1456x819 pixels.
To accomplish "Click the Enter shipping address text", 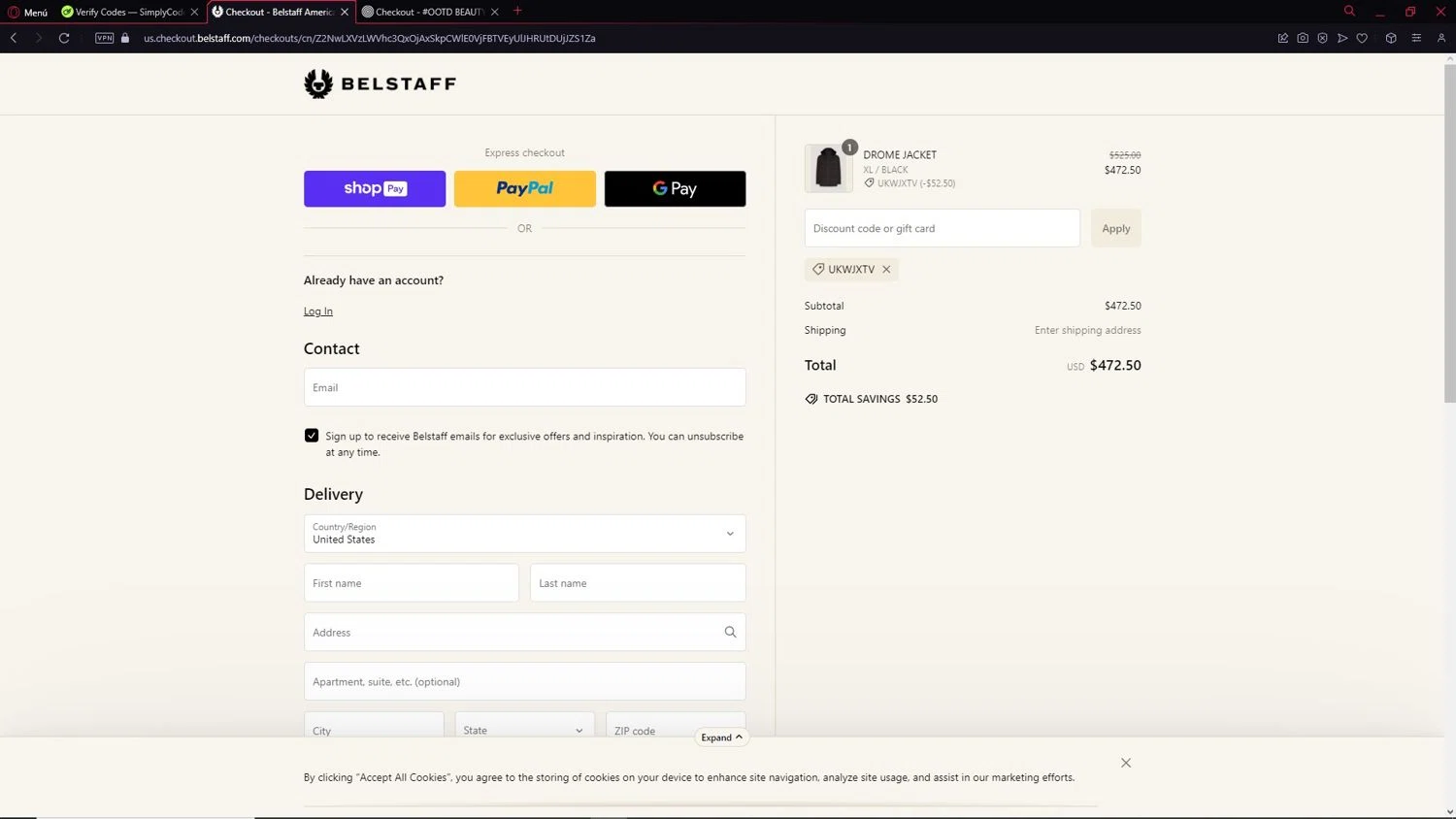I will click(1087, 330).
